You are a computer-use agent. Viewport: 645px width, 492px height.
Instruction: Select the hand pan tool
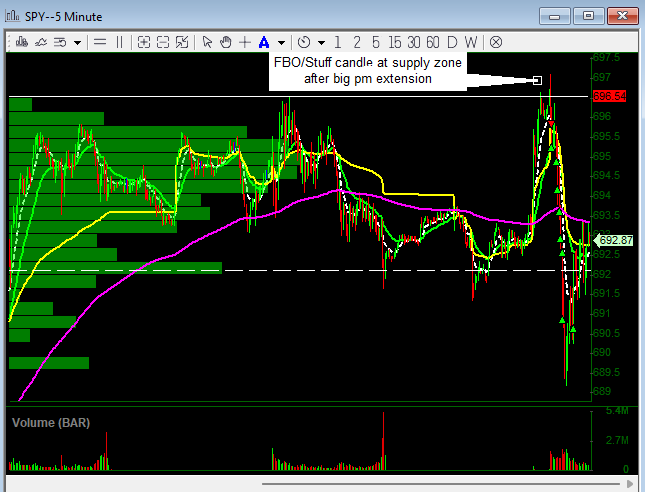pyautogui.click(x=225, y=42)
